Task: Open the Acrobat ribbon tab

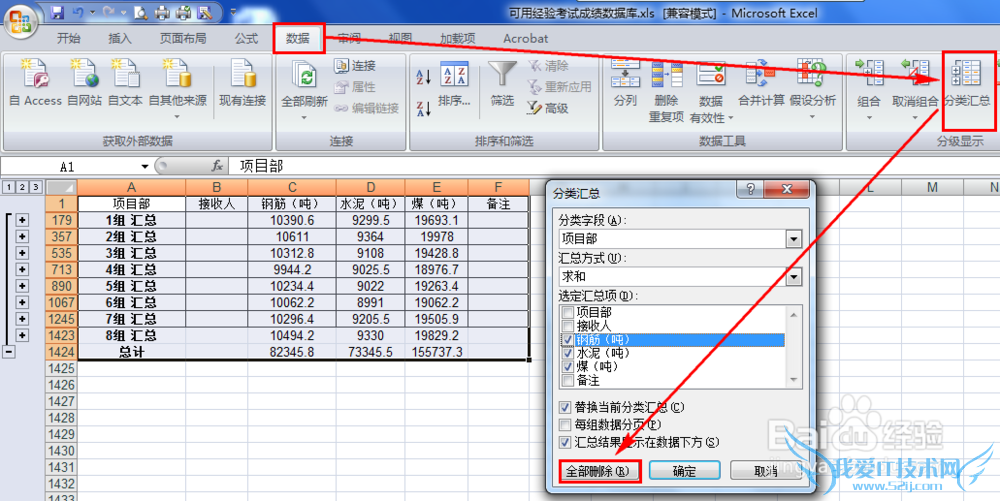Action: click(526, 39)
